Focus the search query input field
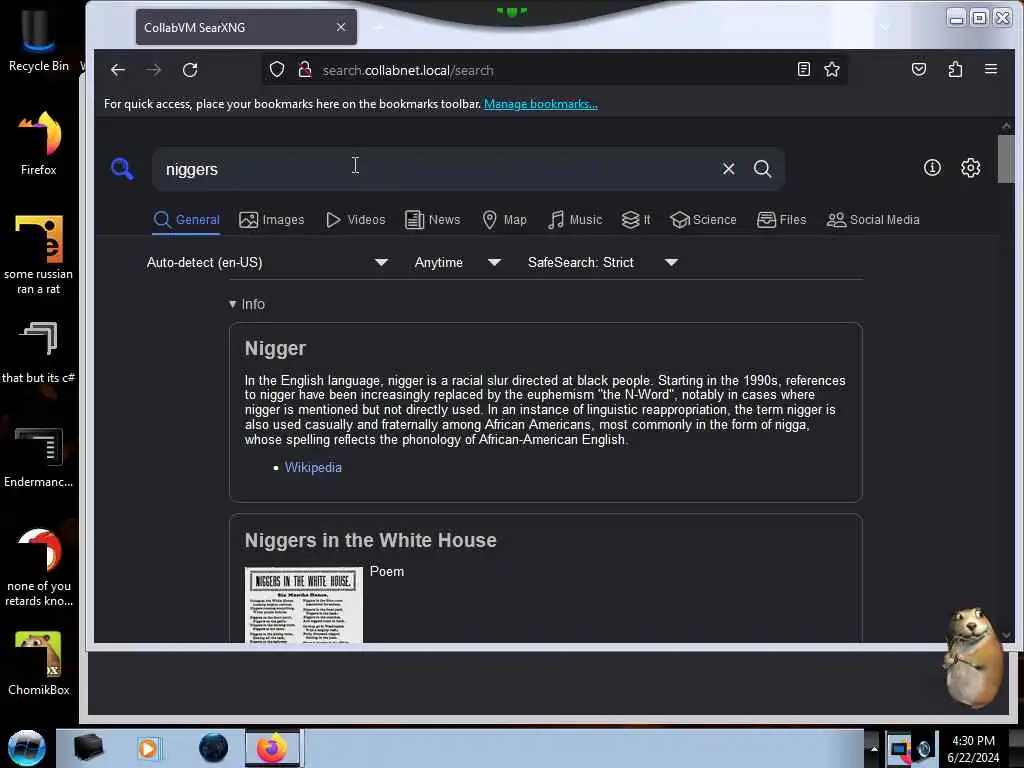 click(438, 169)
